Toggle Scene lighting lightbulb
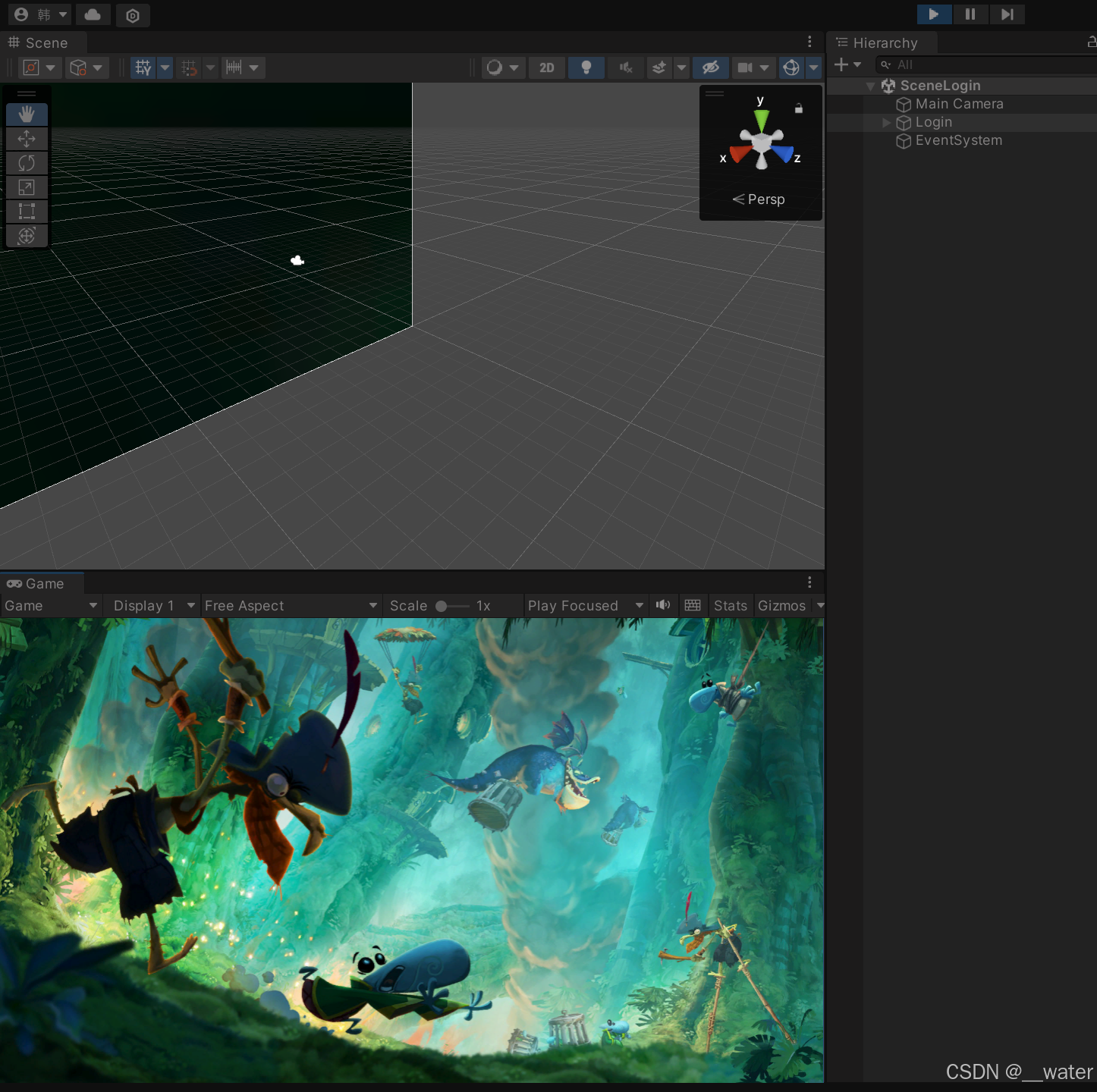This screenshot has height=1092, width=1097. pos(586,67)
